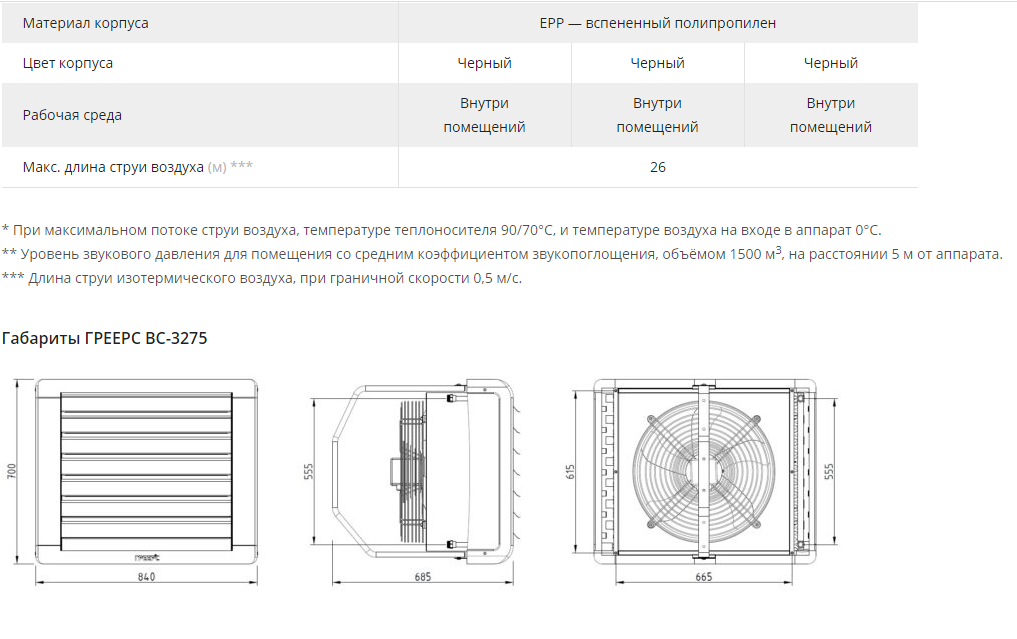Viewport: 1017px width, 639px height.
Task: Click the footnote about теплоносителя 90/70°C
Action: pos(442,230)
